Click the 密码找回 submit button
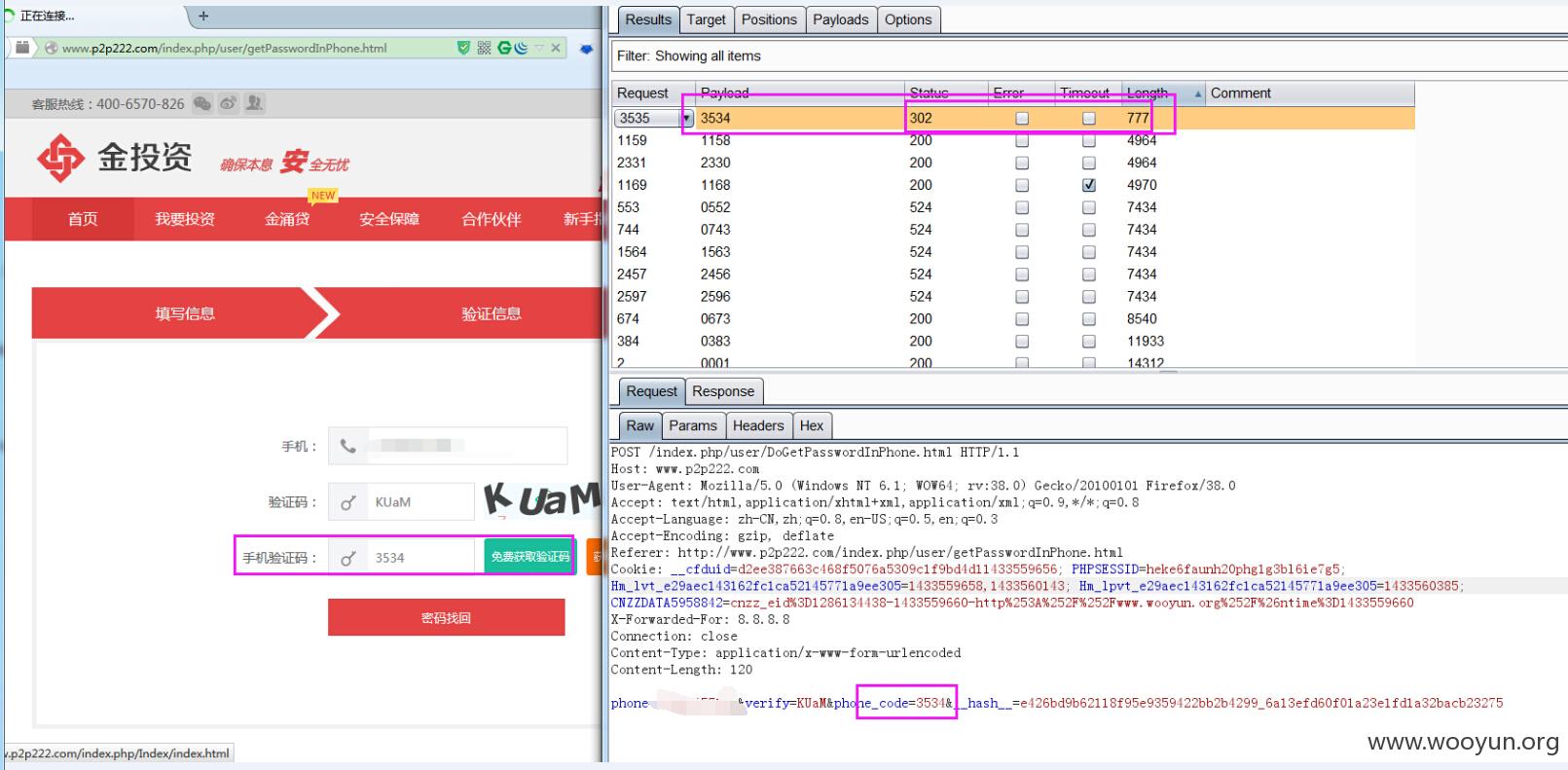Image resolution: width=1568 pixels, height=770 pixels. pos(446,617)
